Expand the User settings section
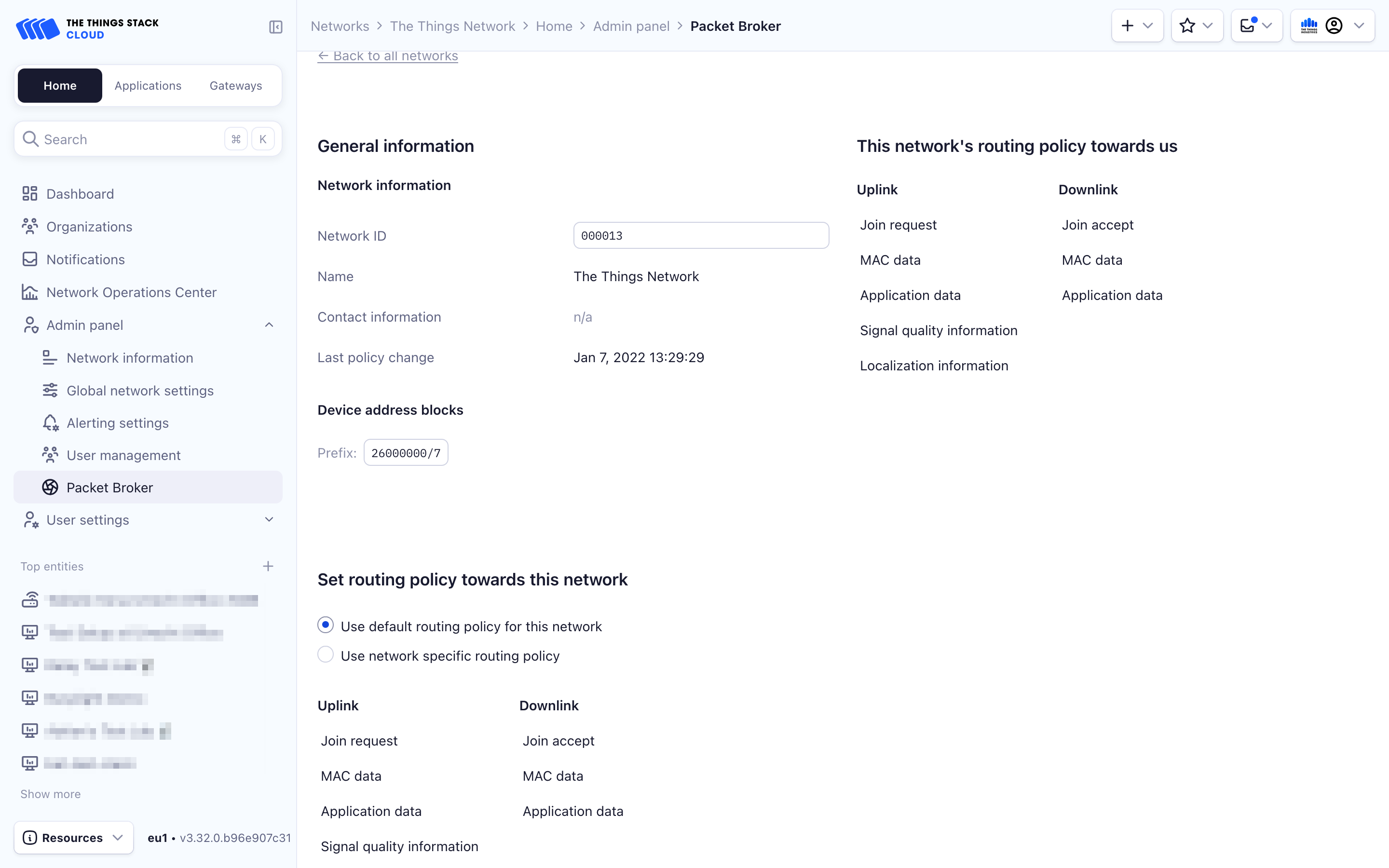 269,519
